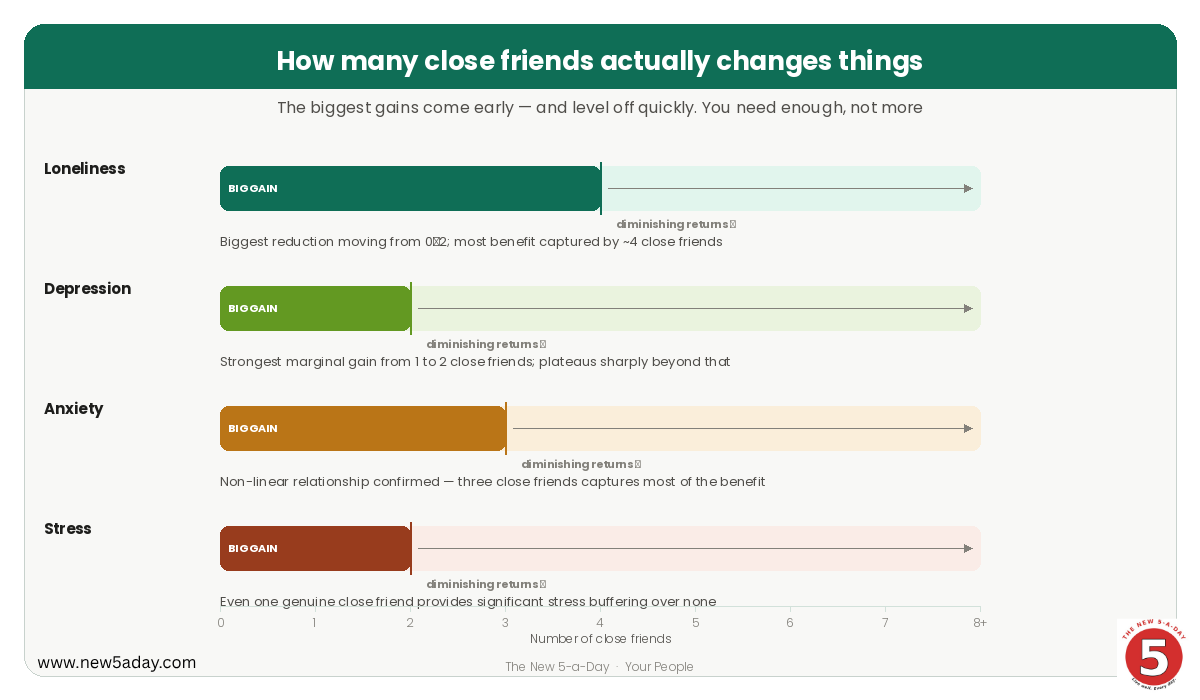Select the Loneliness row label
This screenshot has height=700, width=1200.
(85, 169)
